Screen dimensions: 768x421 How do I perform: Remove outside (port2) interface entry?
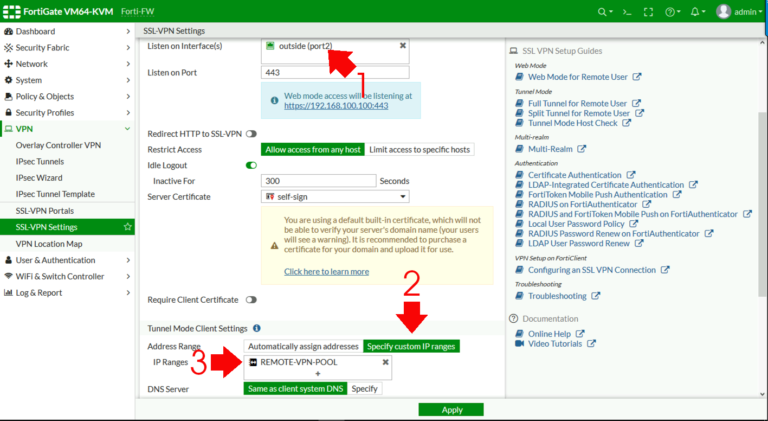pos(403,46)
